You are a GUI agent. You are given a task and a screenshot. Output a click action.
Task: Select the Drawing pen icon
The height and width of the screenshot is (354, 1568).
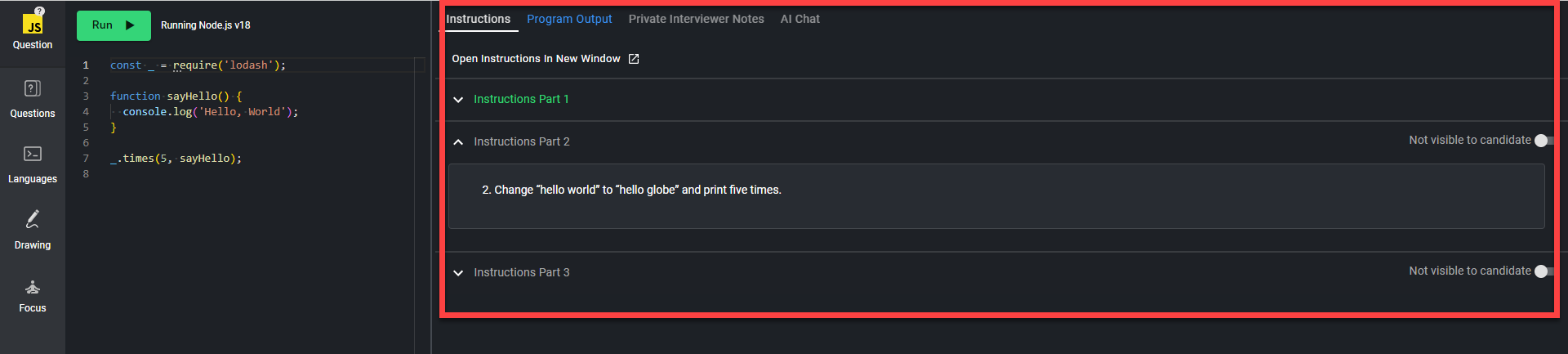[33, 219]
